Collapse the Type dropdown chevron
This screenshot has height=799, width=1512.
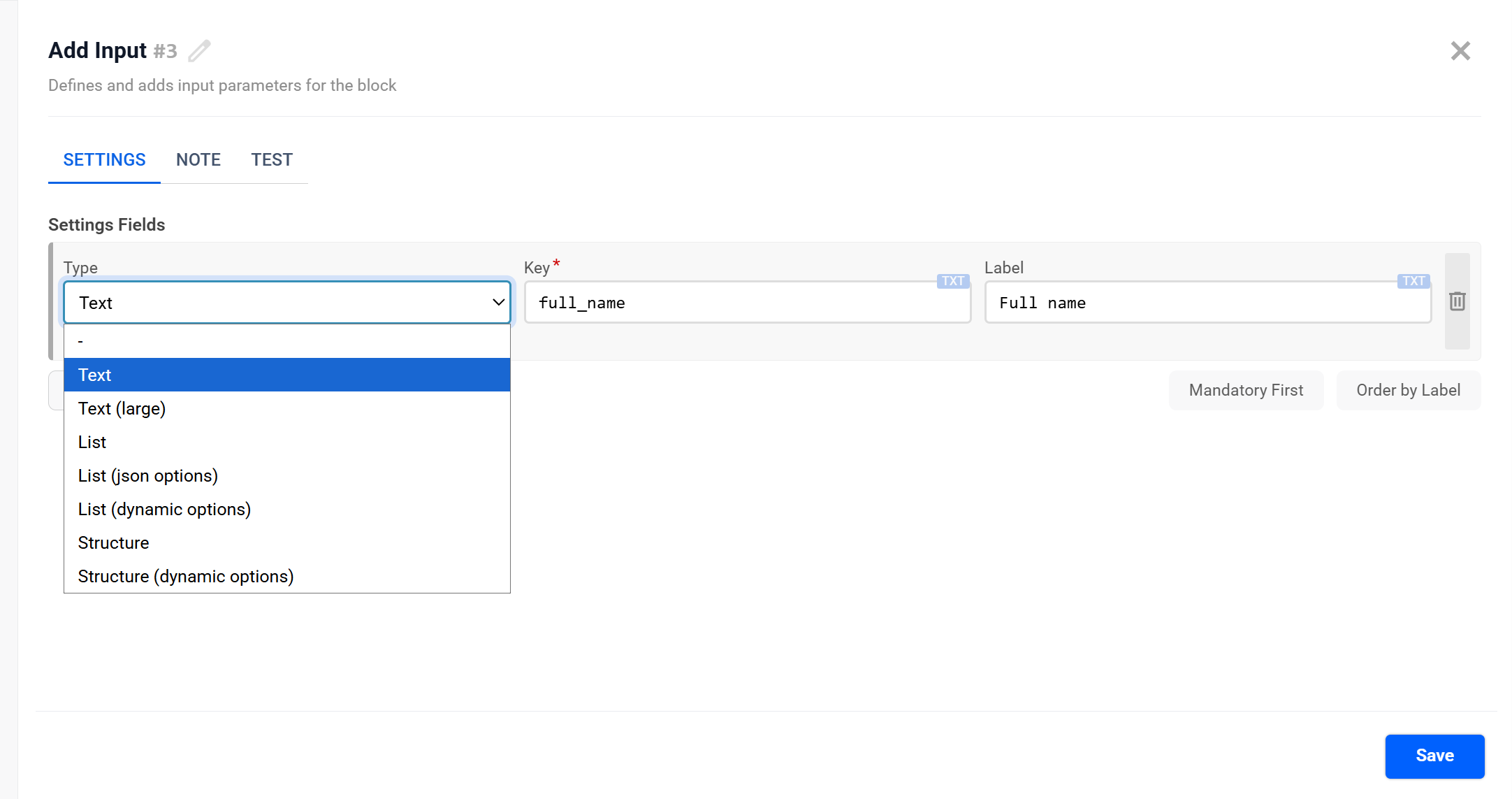pos(498,303)
